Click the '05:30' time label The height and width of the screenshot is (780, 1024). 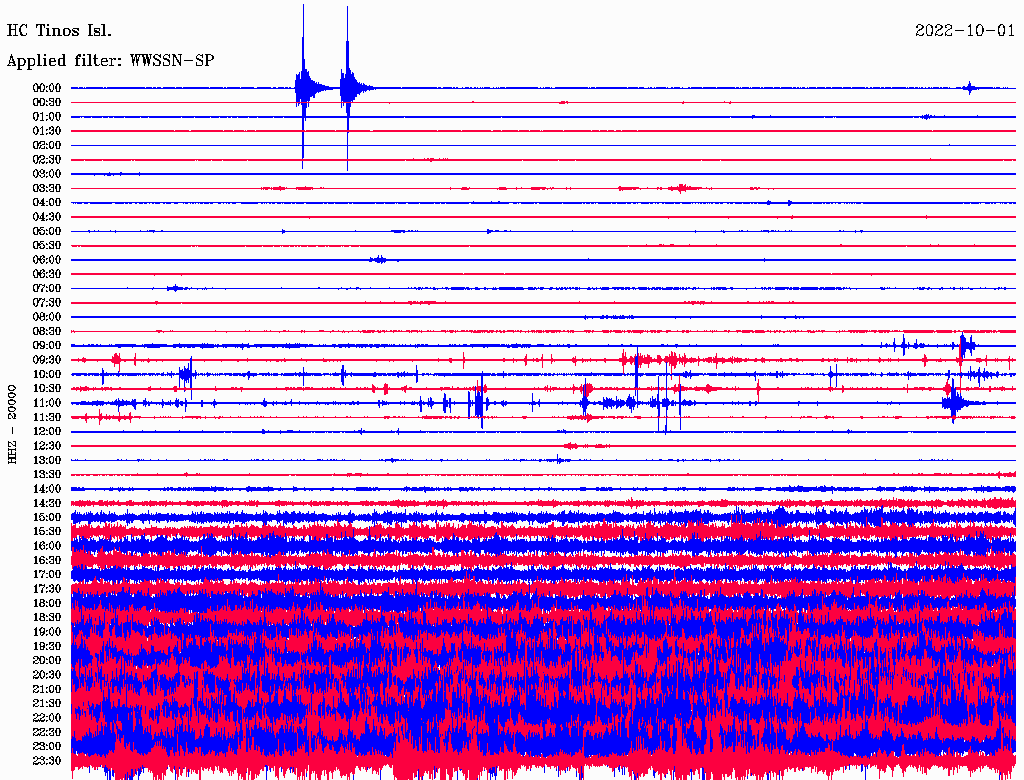[x=47, y=246]
